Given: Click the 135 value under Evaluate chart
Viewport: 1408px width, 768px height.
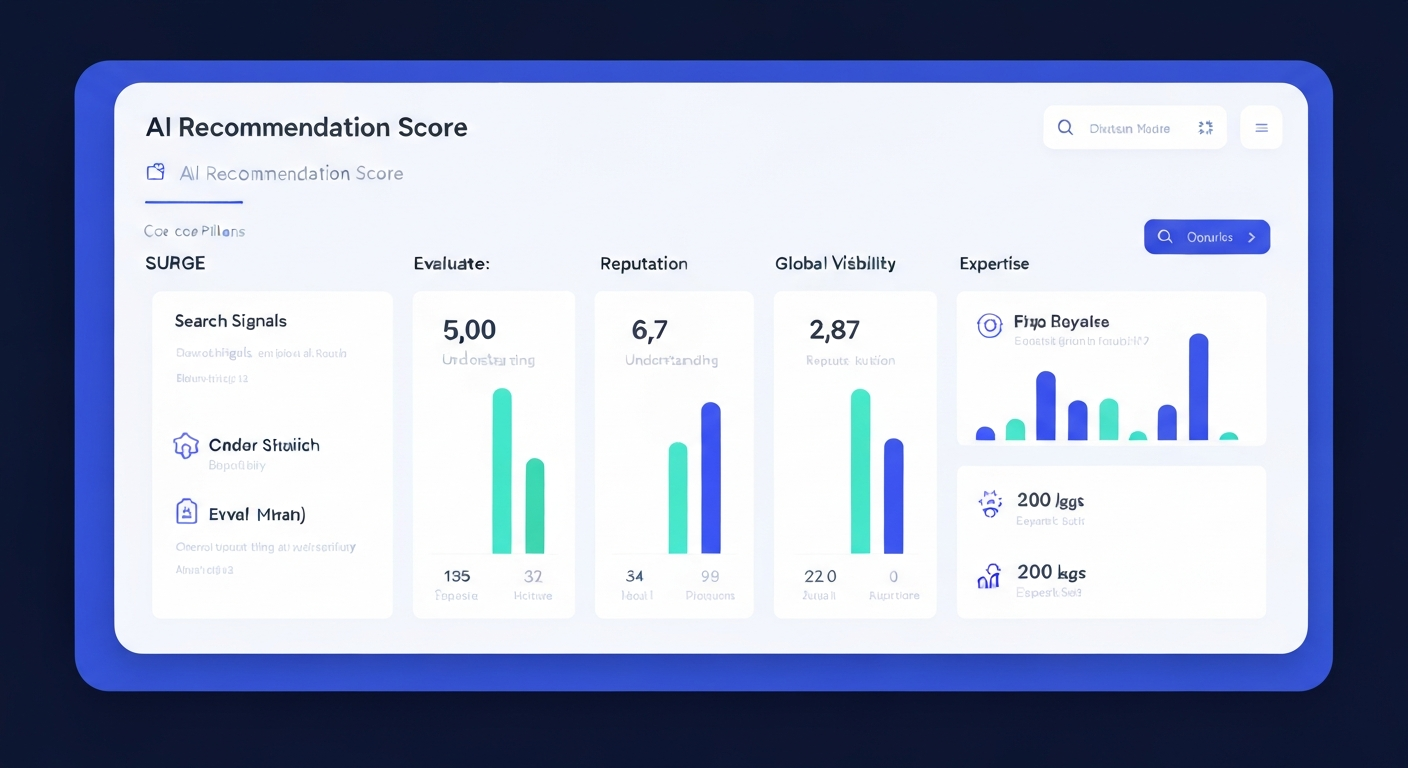Looking at the screenshot, I should [457, 576].
